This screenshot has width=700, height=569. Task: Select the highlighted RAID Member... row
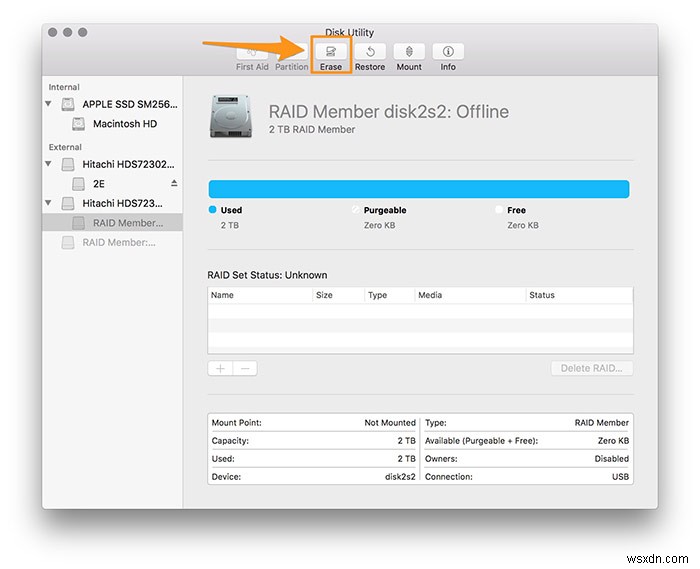[112, 223]
